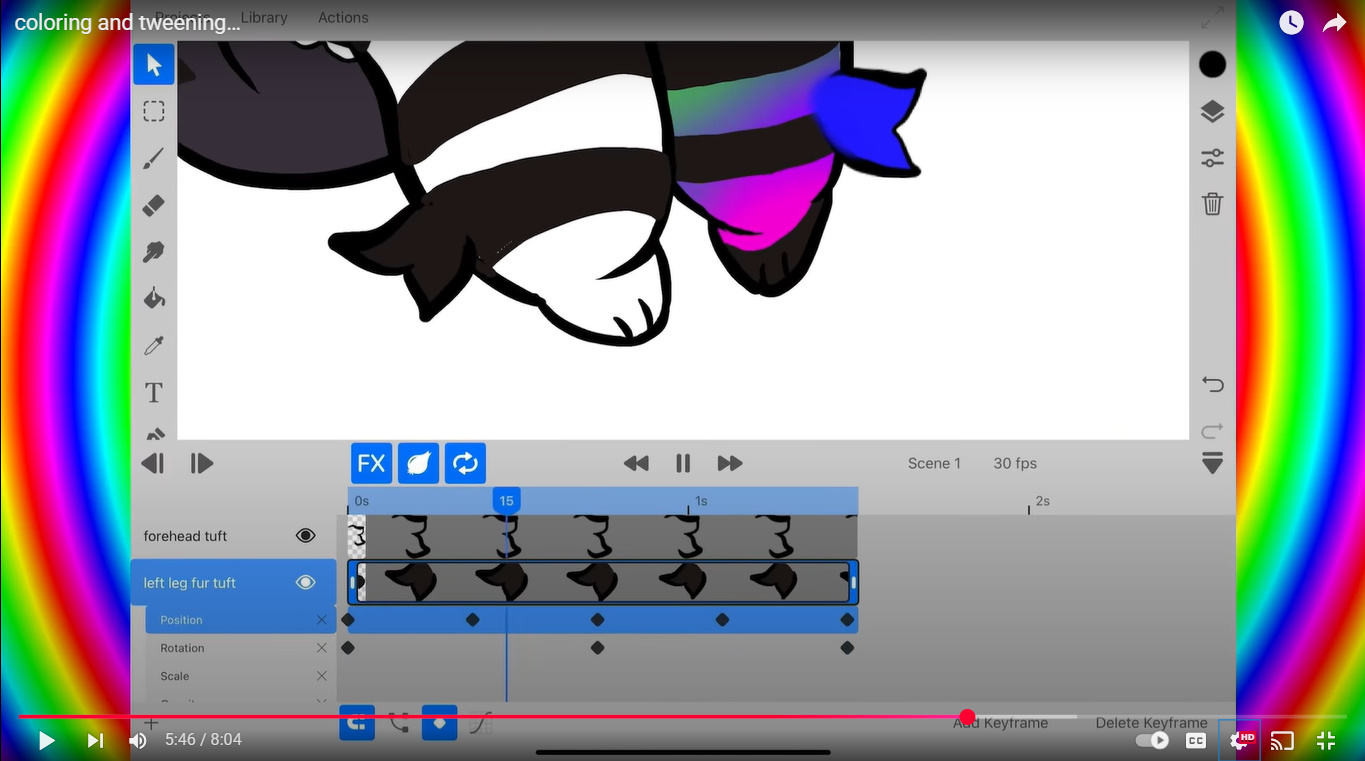Rewind the animation playback

(636, 463)
